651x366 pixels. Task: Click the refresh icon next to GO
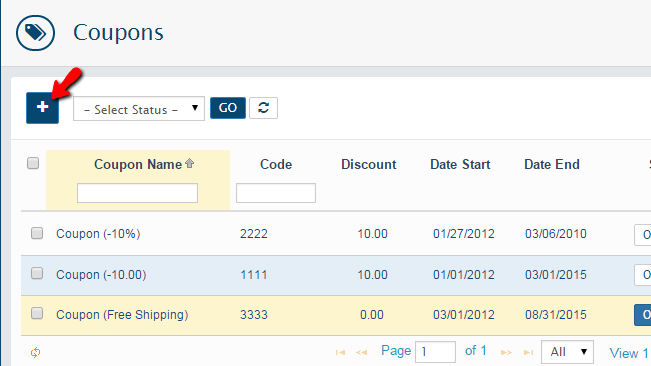tap(263, 108)
